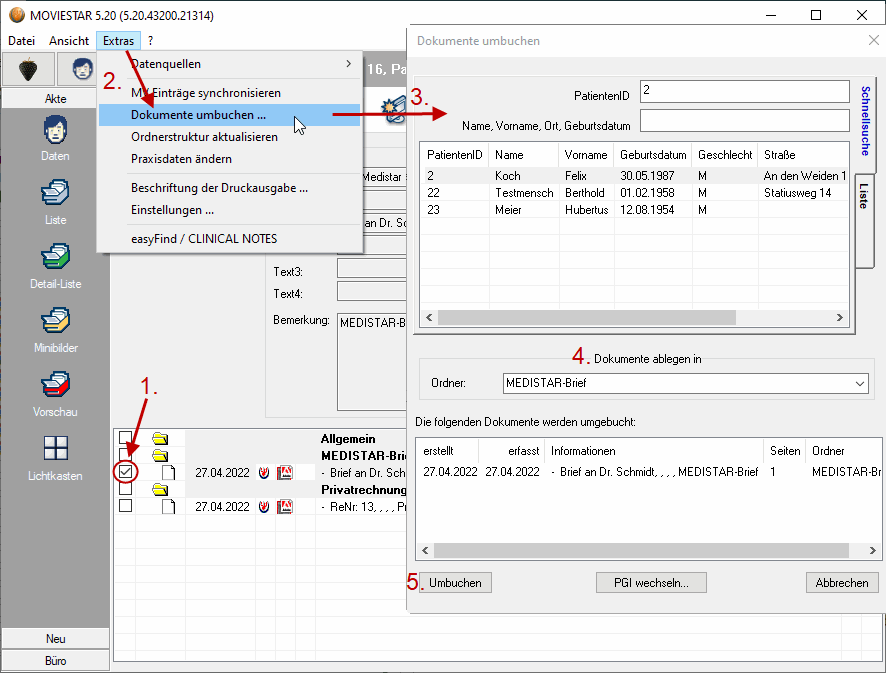Switch to the Liste view icon
886x673 pixels.
pos(55,201)
